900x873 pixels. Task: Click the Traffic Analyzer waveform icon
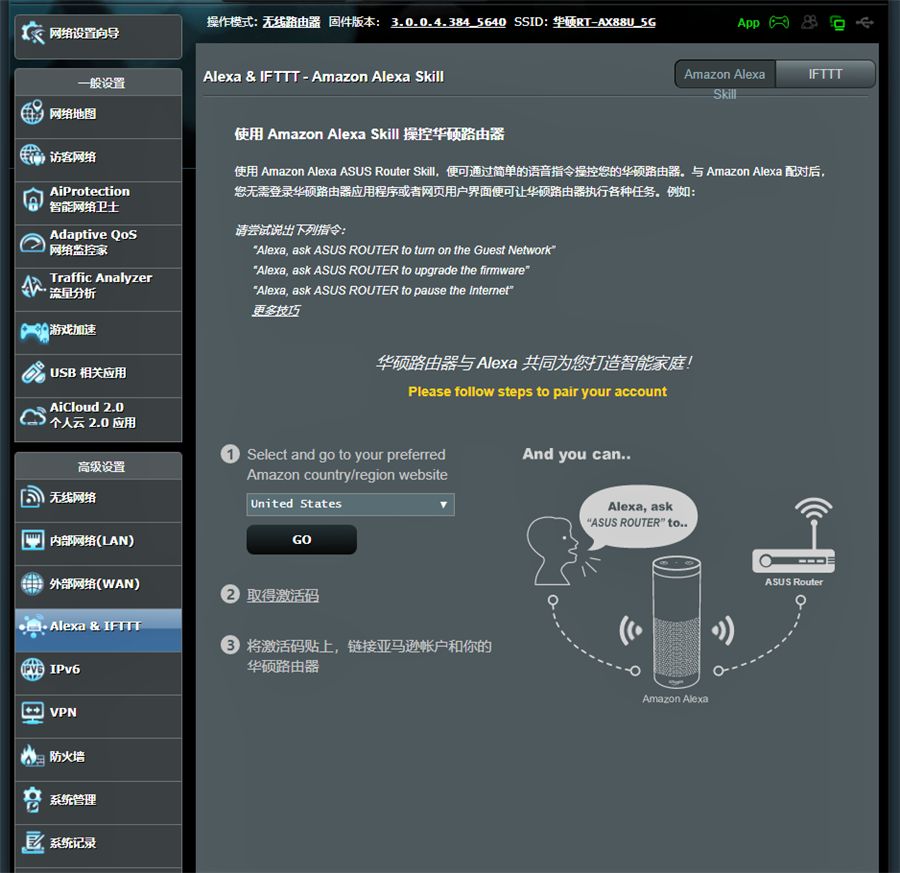(32, 286)
